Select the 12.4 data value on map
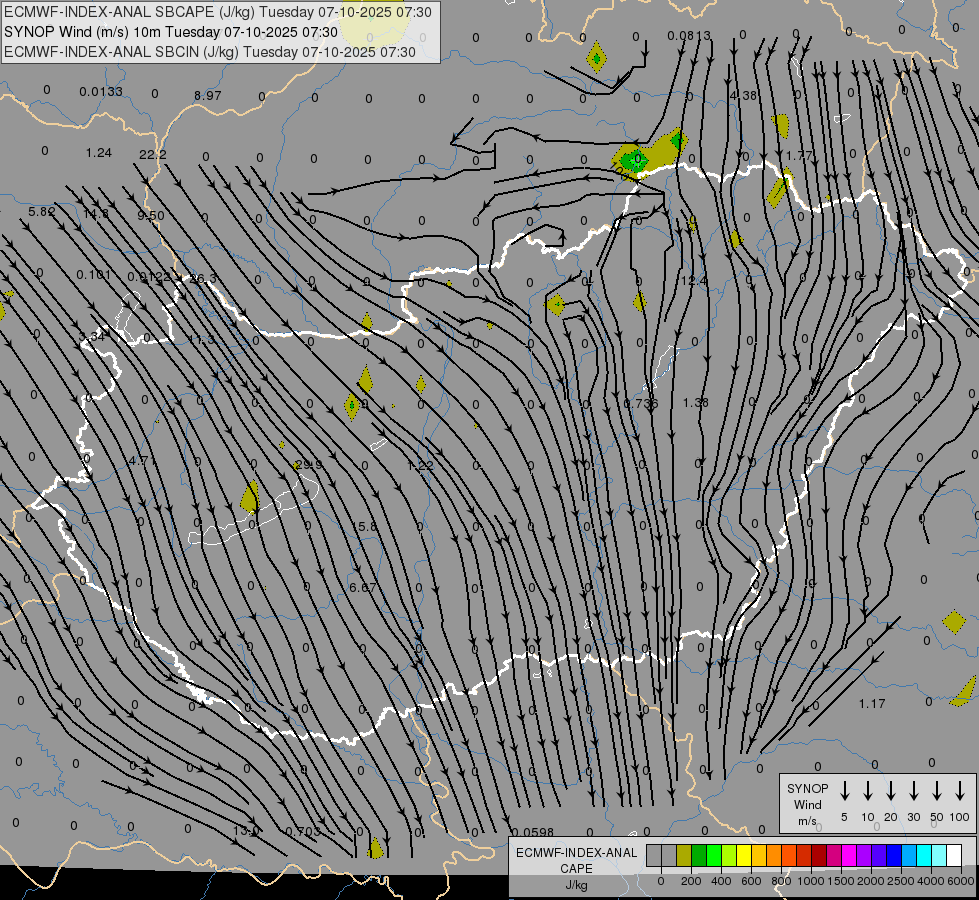This screenshot has height=900, width=979. (x=693, y=282)
